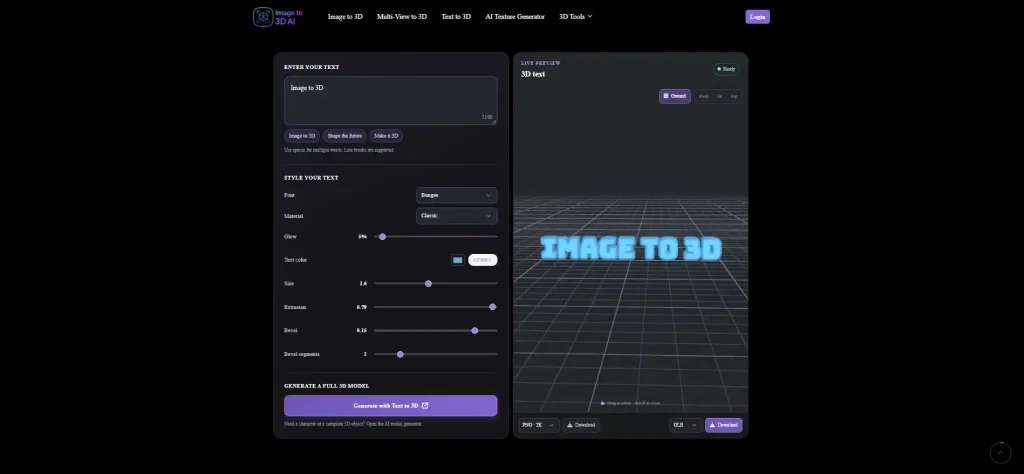Click the Bevel value 0.15
The width and height of the screenshot is (1024, 474).
pos(362,330)
